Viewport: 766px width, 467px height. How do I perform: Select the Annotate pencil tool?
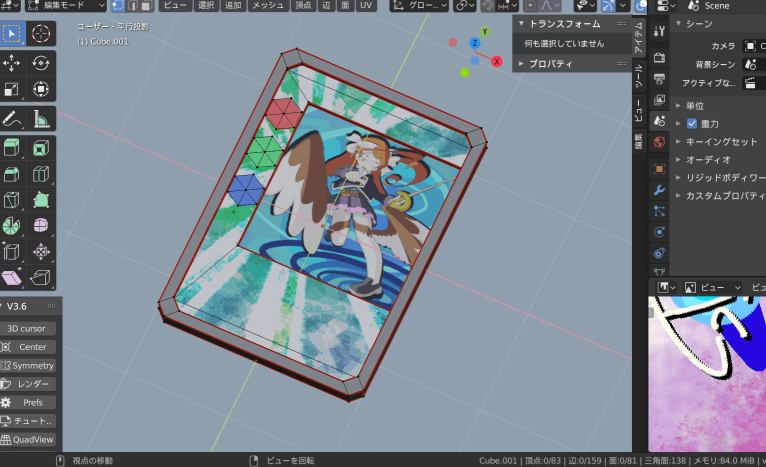coord(12,119)
